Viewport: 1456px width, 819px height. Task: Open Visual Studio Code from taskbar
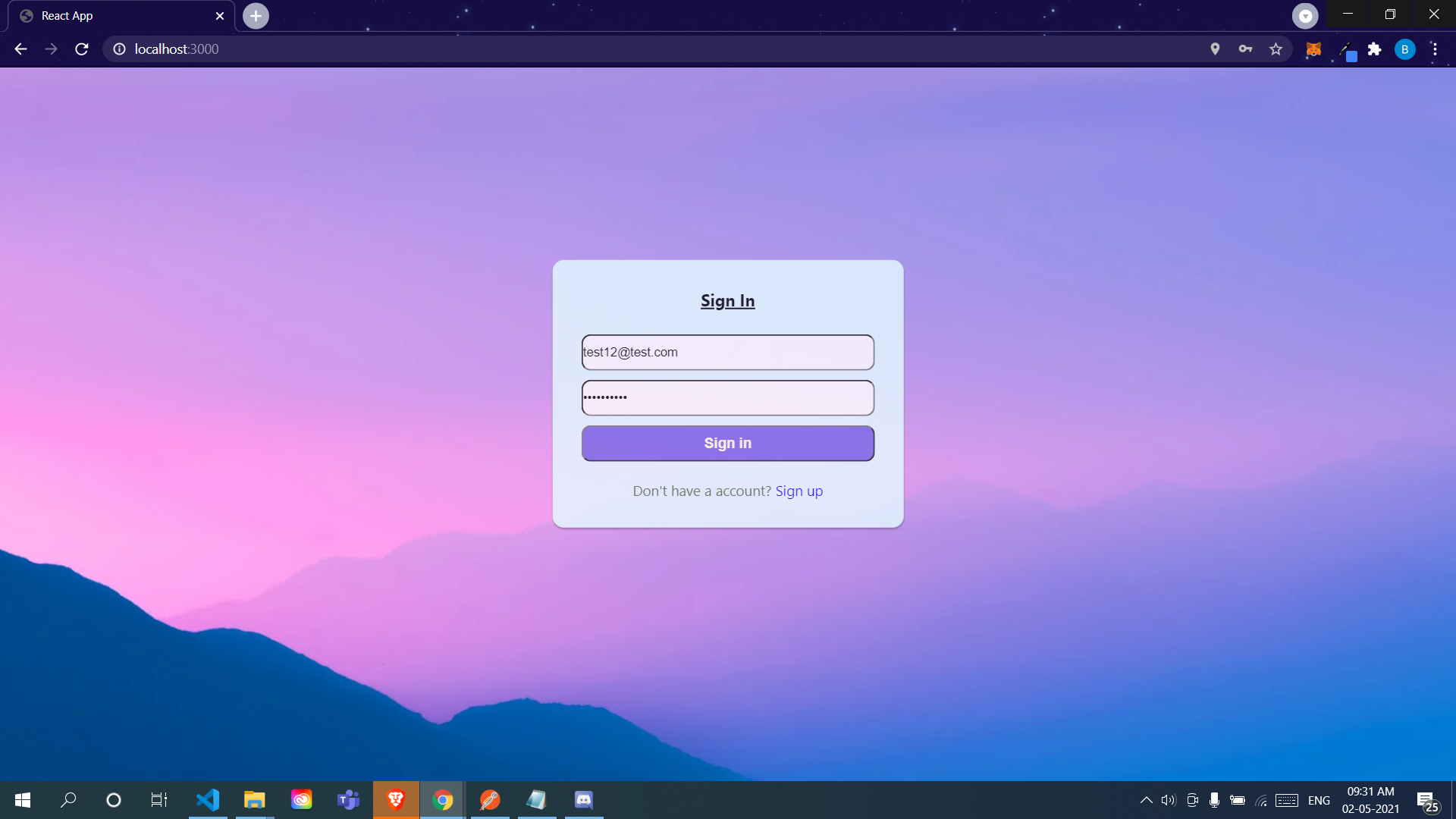point(207,800)
